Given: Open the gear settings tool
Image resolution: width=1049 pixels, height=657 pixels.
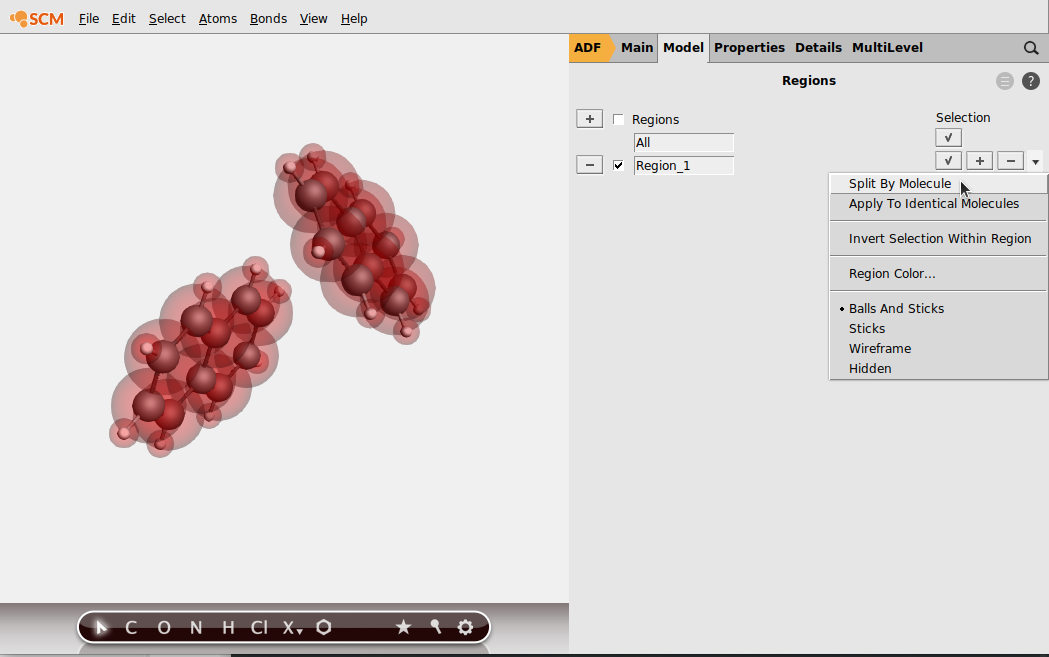Looking at the screenshot, I should pos(466,627).
